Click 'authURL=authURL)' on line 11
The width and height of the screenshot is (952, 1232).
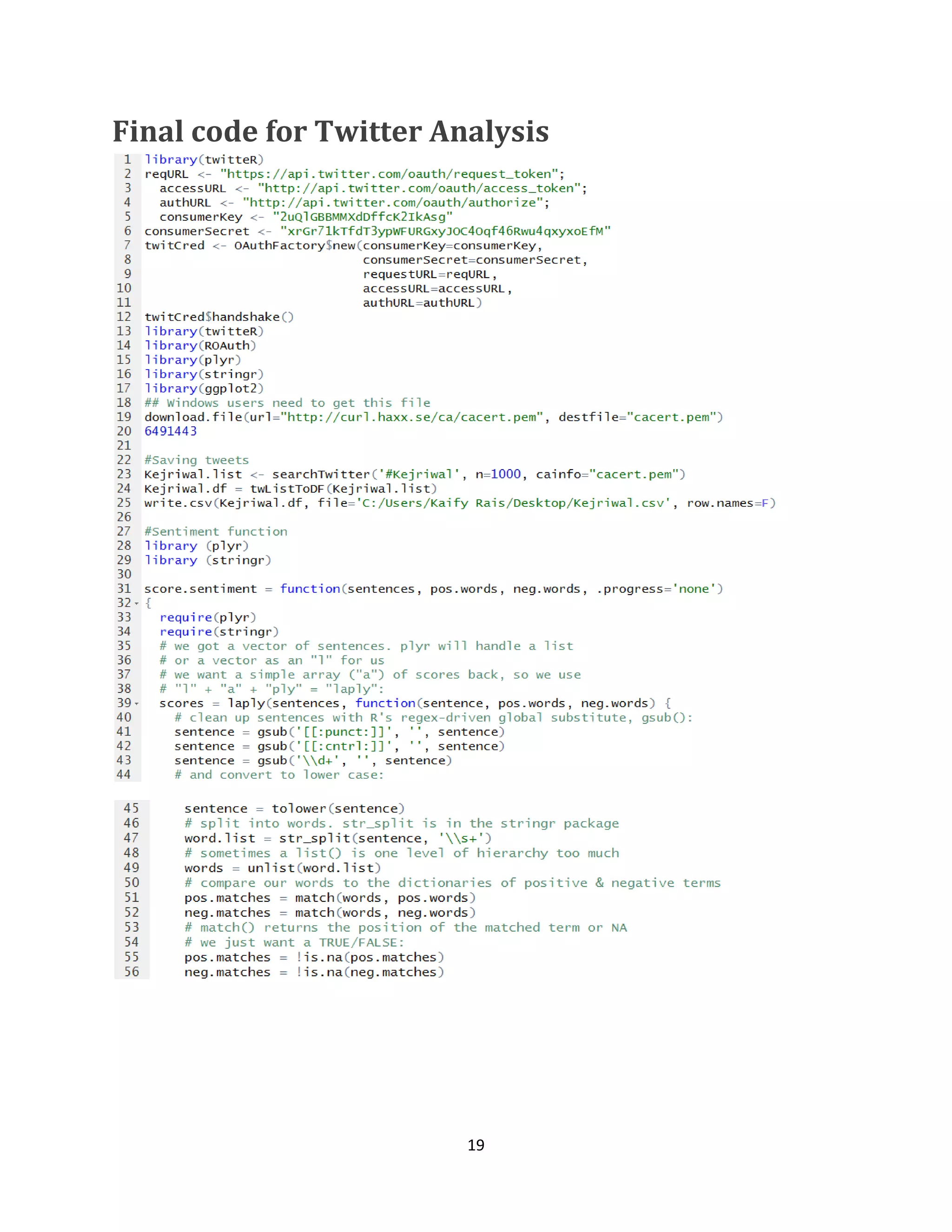click(x=423, y=303)
